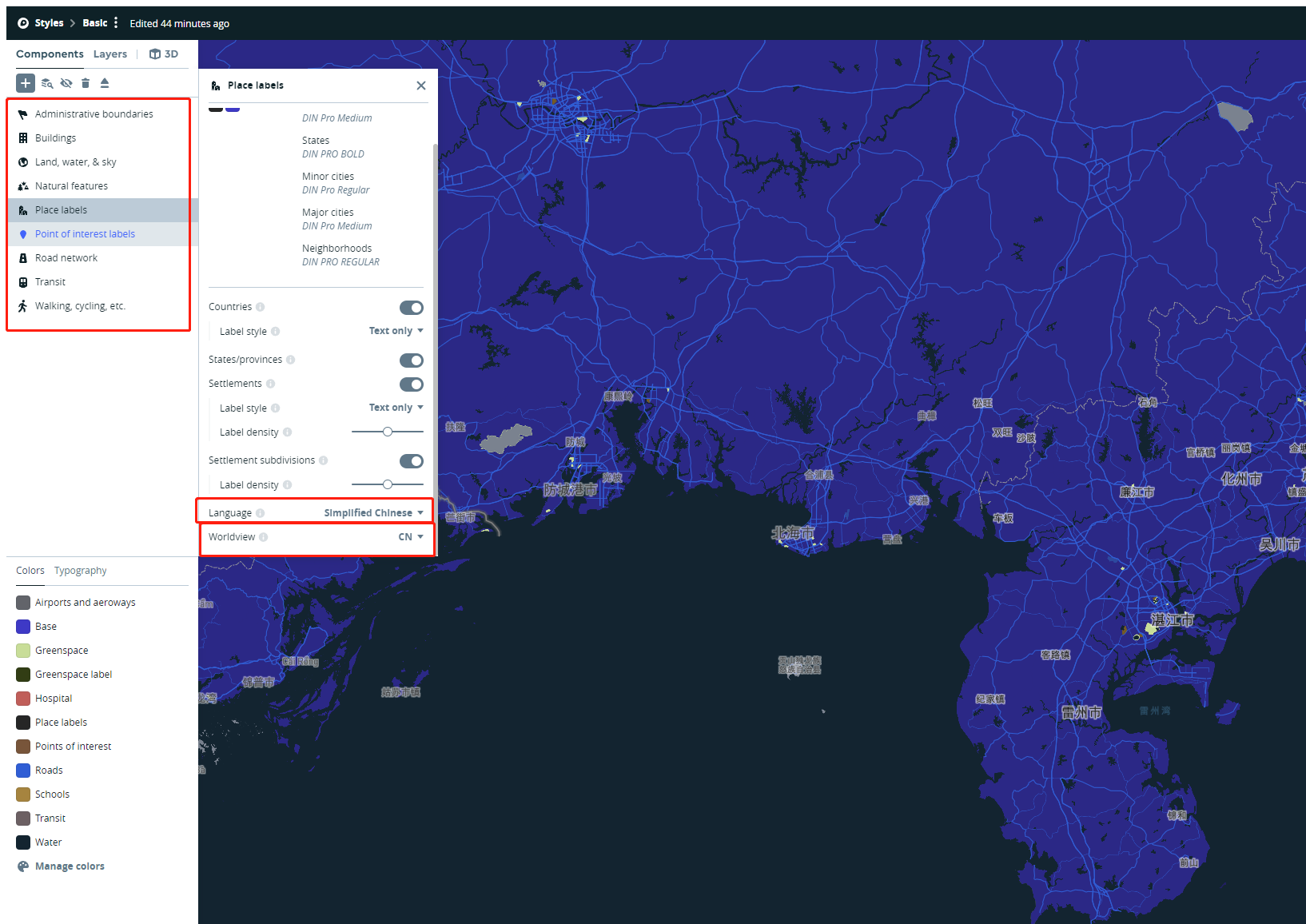Open the Typography tab
Viewport: 1306px width, 924px height.
point(80,570)
